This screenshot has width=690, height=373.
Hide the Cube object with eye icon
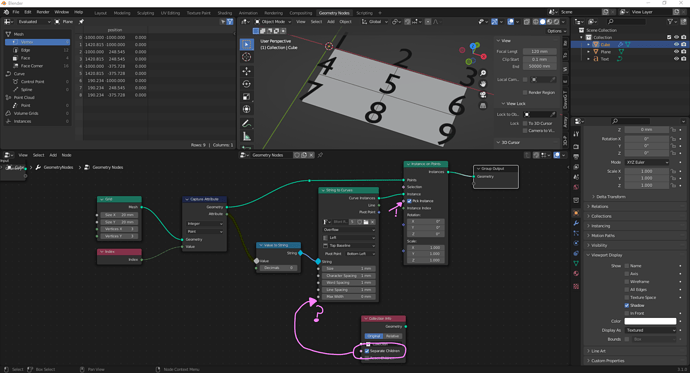676,44
